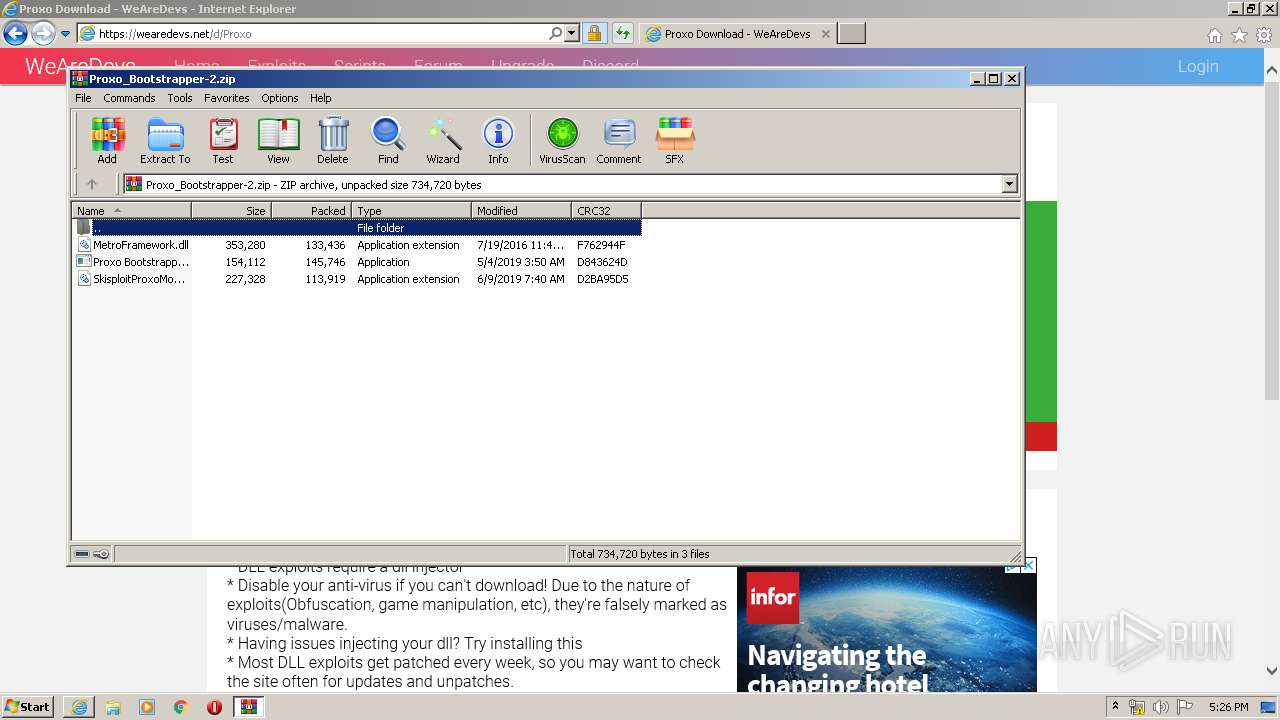Open the recent pages dropdown arrow
This screenshot has width=1280, height=720.
click(66, 34)
